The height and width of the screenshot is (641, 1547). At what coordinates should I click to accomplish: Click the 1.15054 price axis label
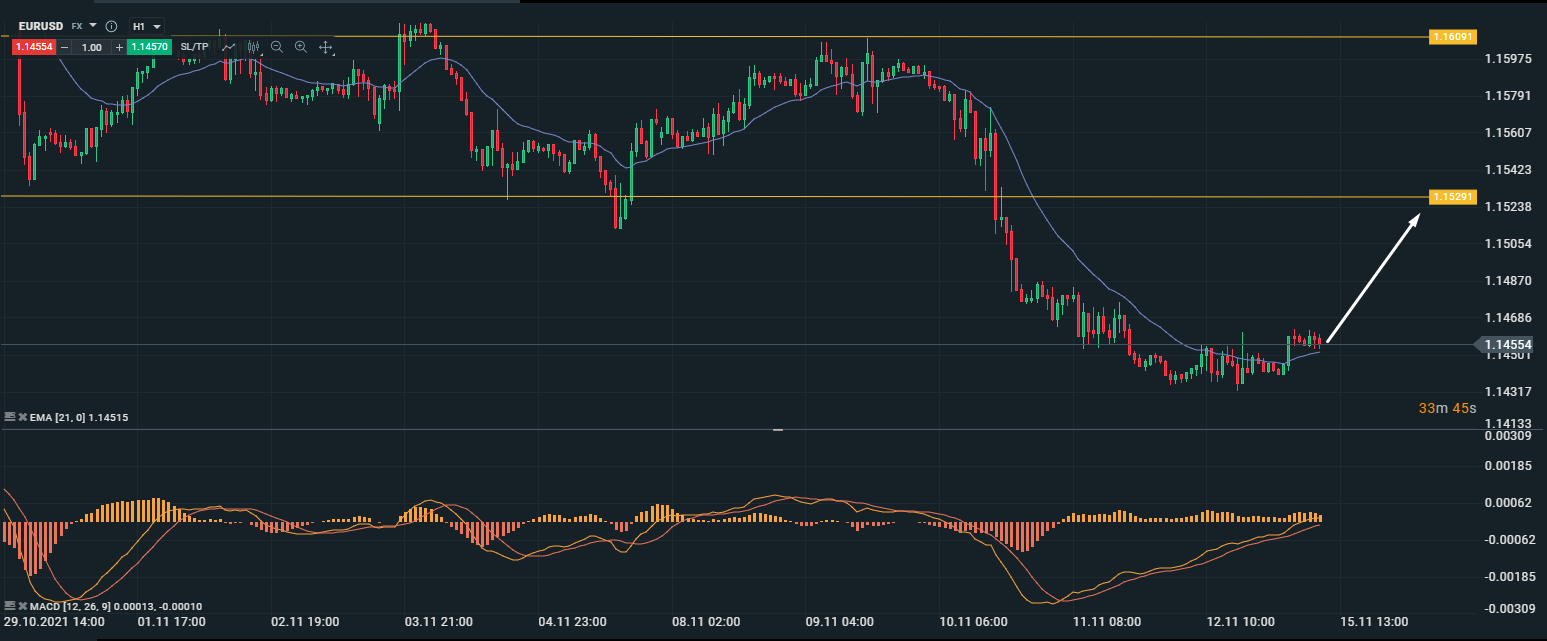point(1509,244)
